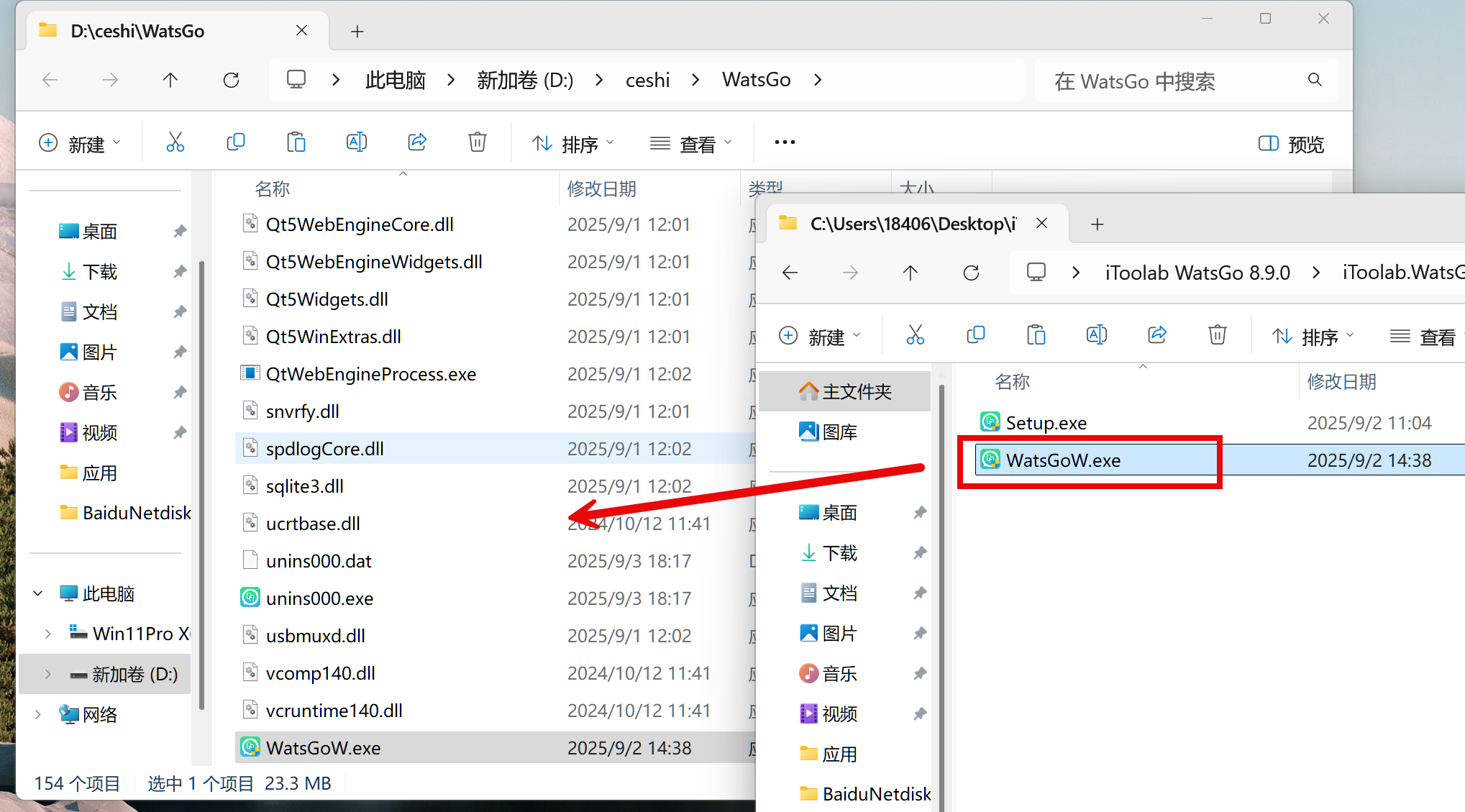Open the 新建 menu in front window
Viewport: 1465px width, 812px height.
pyautogui.click(x=819, y=337)
